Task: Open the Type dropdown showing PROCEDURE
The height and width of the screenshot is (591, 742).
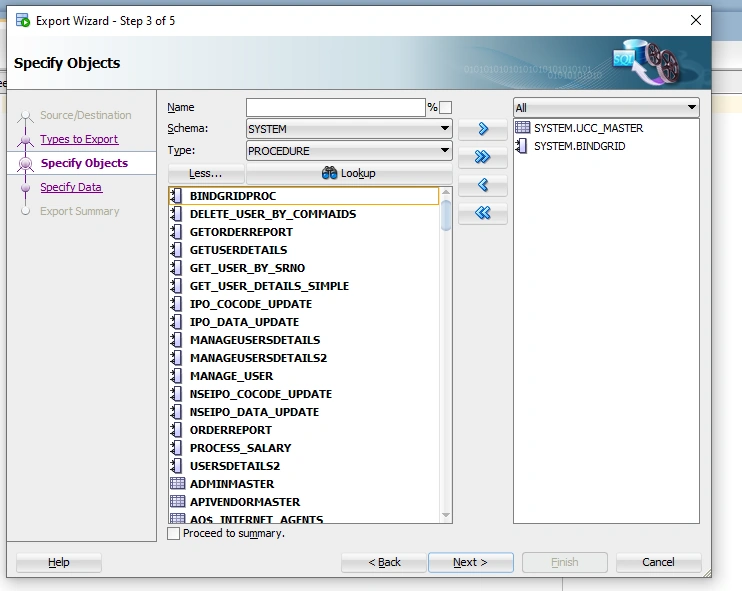Action: (349, 151)
